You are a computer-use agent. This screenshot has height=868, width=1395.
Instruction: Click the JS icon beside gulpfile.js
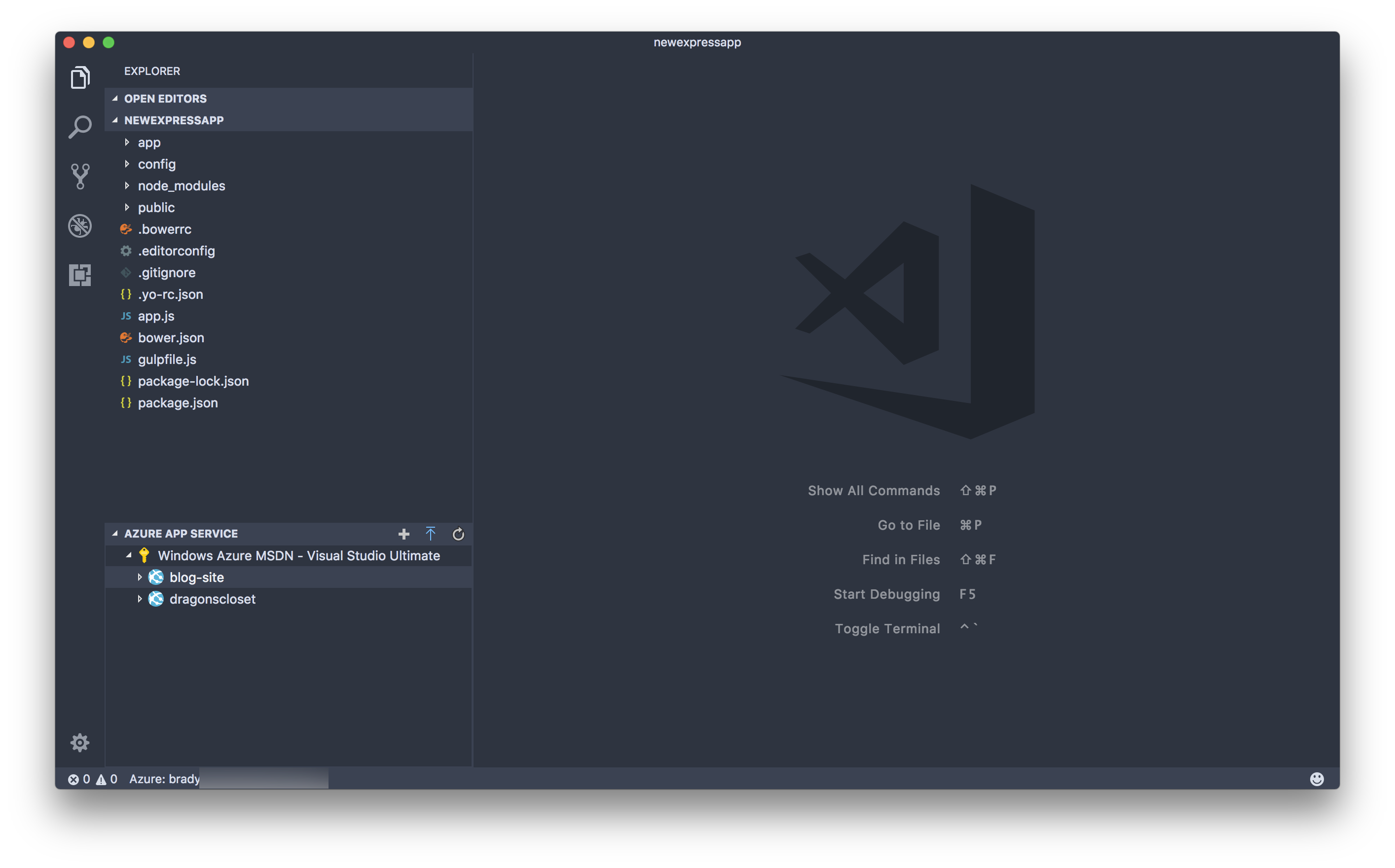coord(126,360)
